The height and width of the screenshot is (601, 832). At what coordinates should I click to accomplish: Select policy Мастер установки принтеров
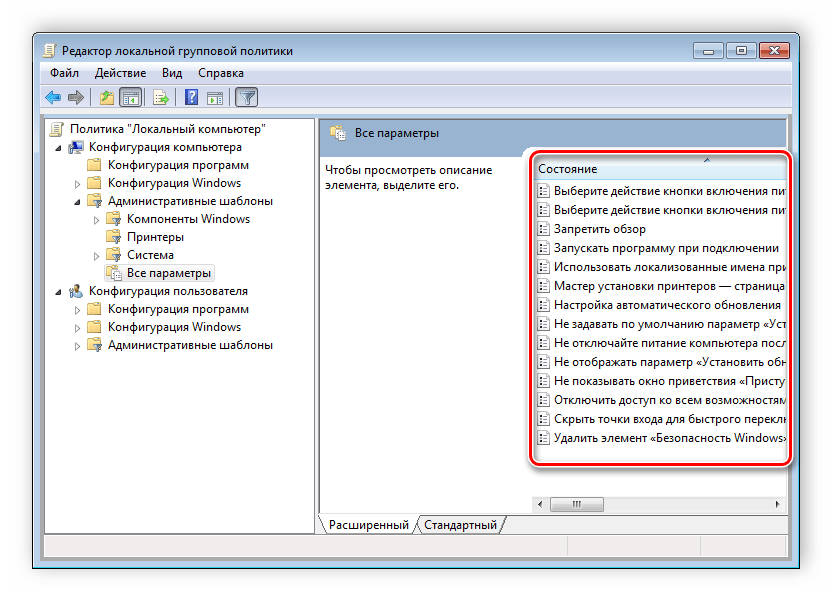tap(670, 286)
